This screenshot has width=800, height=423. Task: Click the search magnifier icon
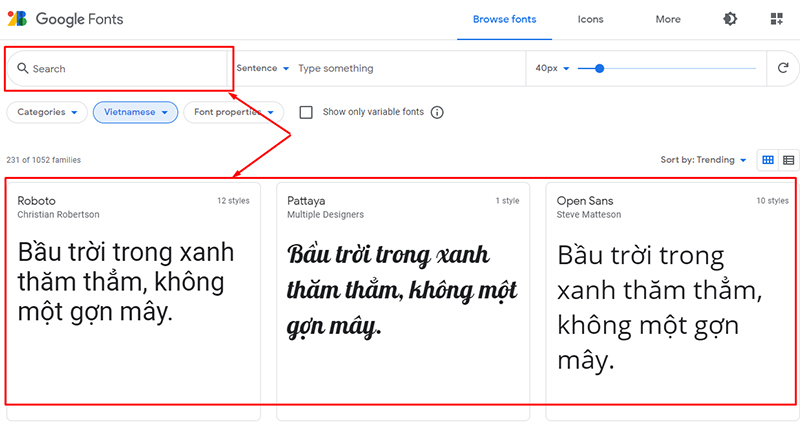click(x=22, y=68)
